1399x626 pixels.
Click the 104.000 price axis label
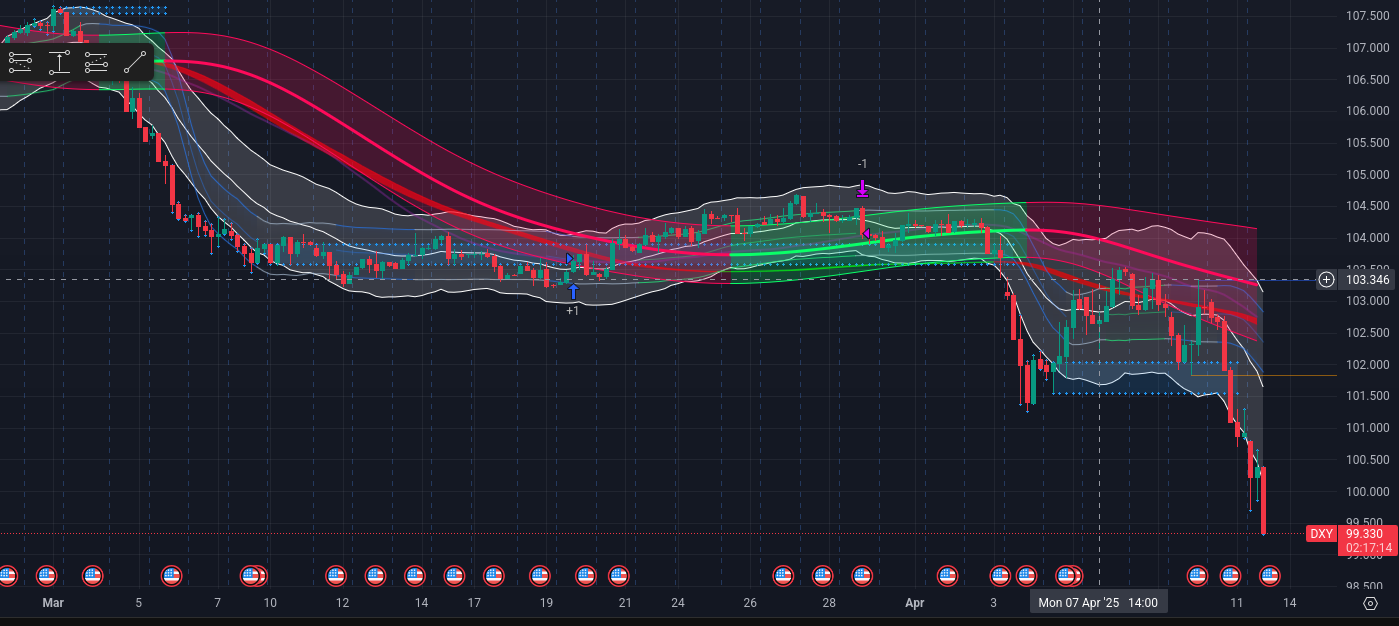(x=1366, y=238)
